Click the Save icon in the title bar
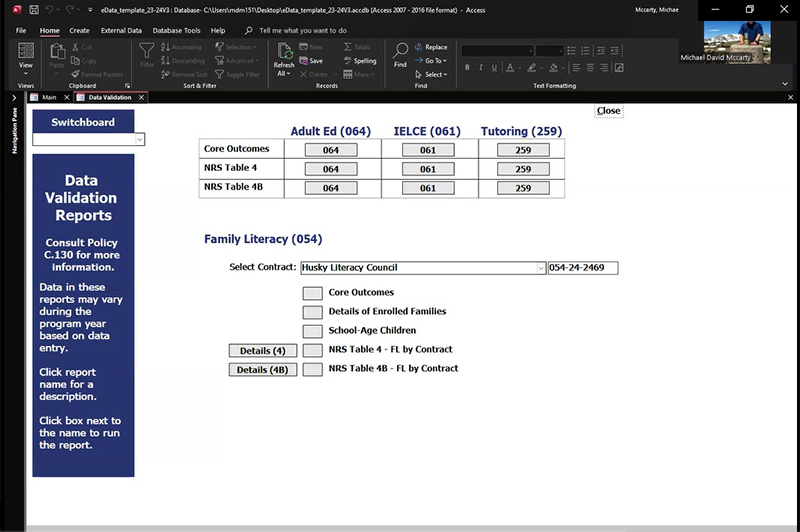800x532 pixels. [x=34, y=10]
